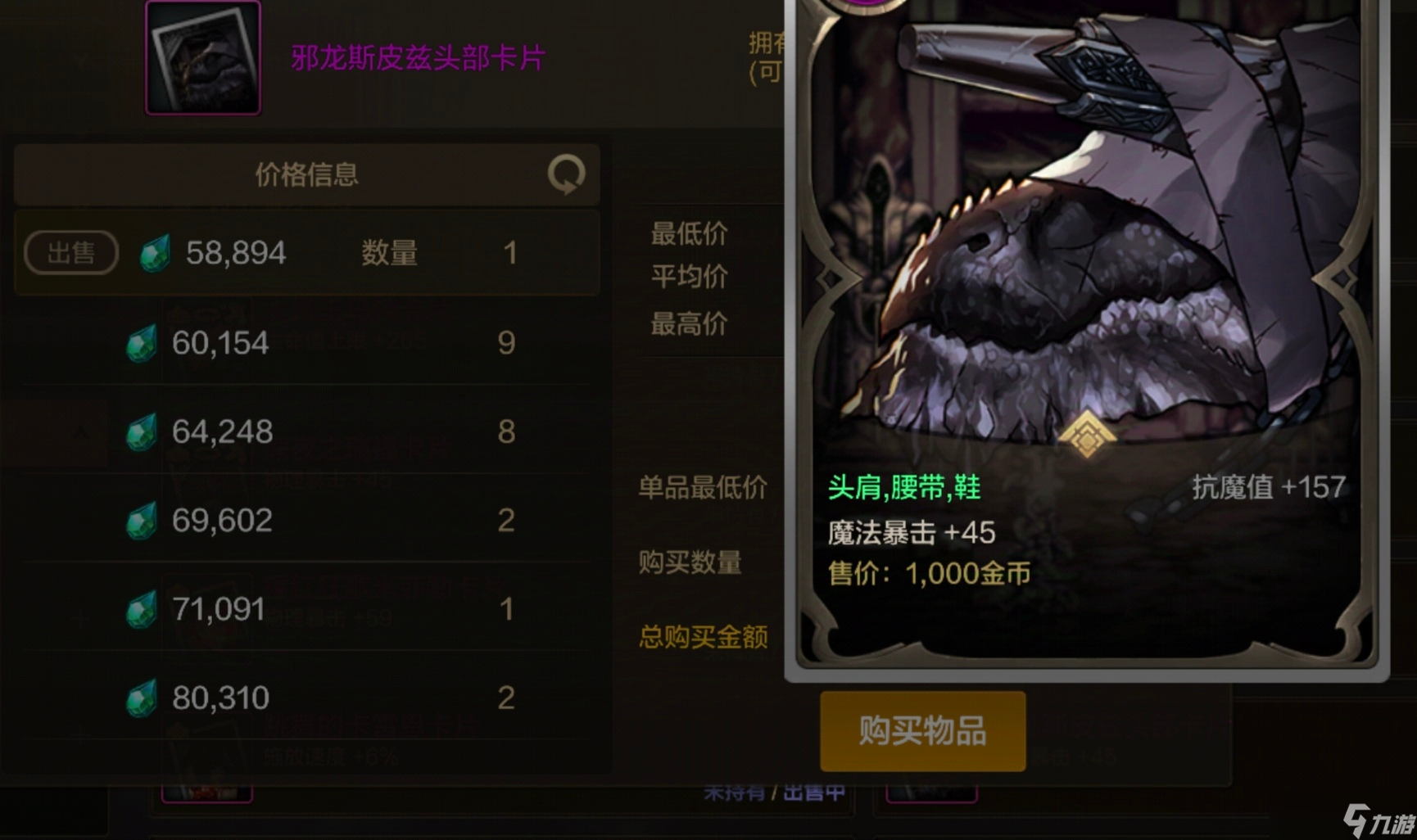The height and width of the screenshot is (840, 1417).
Task: Click the gem icon beside 58,894
Action: [155, 252]
